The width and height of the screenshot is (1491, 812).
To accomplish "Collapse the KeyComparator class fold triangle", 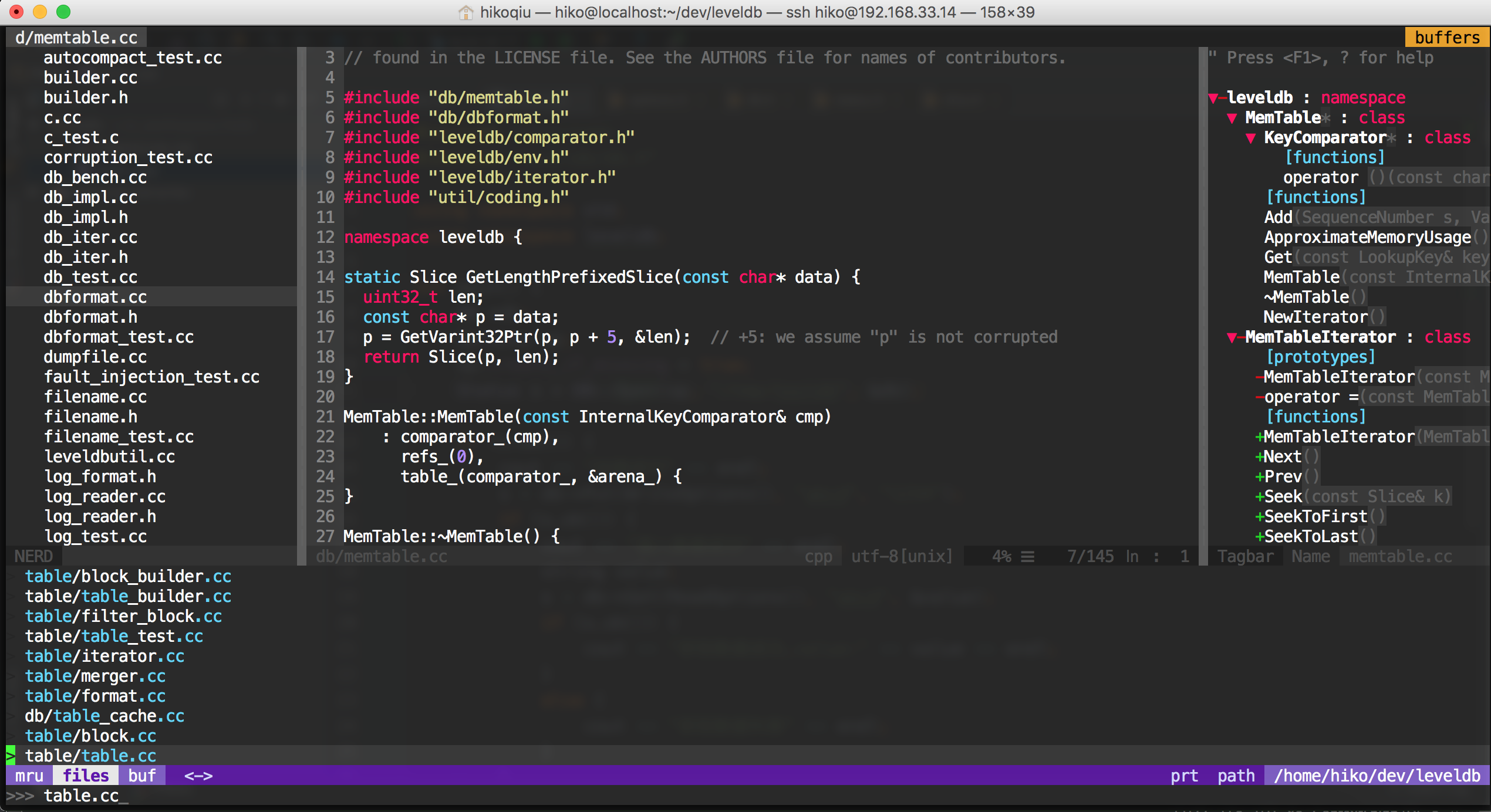I will (x=1251, y=138).
